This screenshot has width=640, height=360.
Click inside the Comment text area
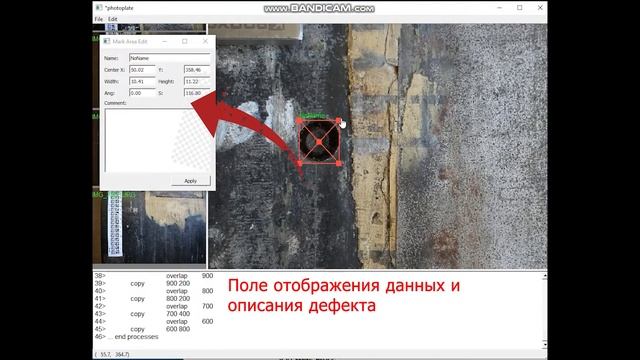(158, 140)
